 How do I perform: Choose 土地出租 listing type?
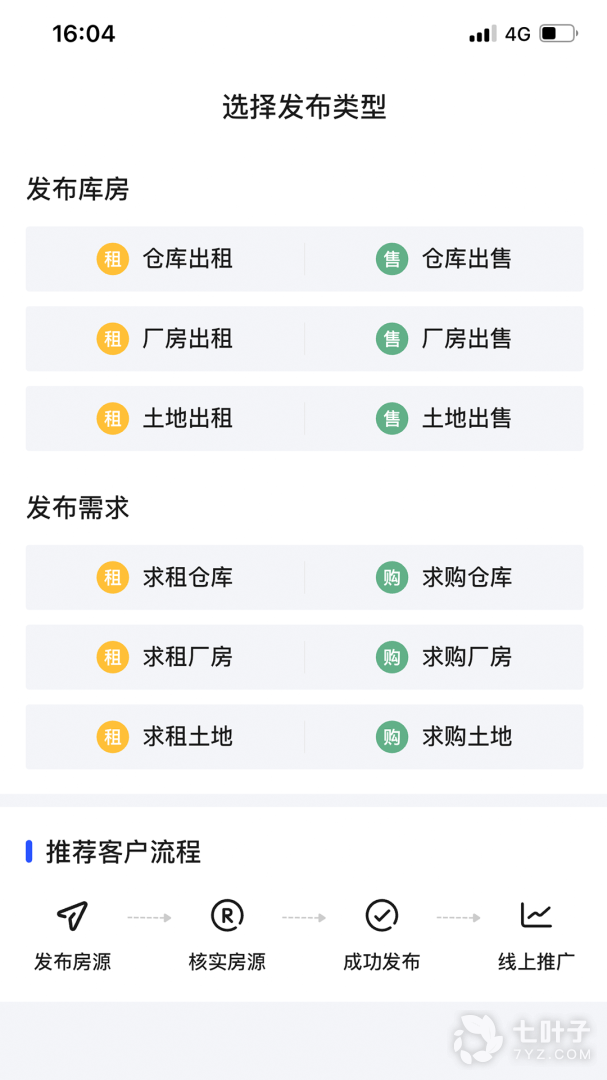187,418
